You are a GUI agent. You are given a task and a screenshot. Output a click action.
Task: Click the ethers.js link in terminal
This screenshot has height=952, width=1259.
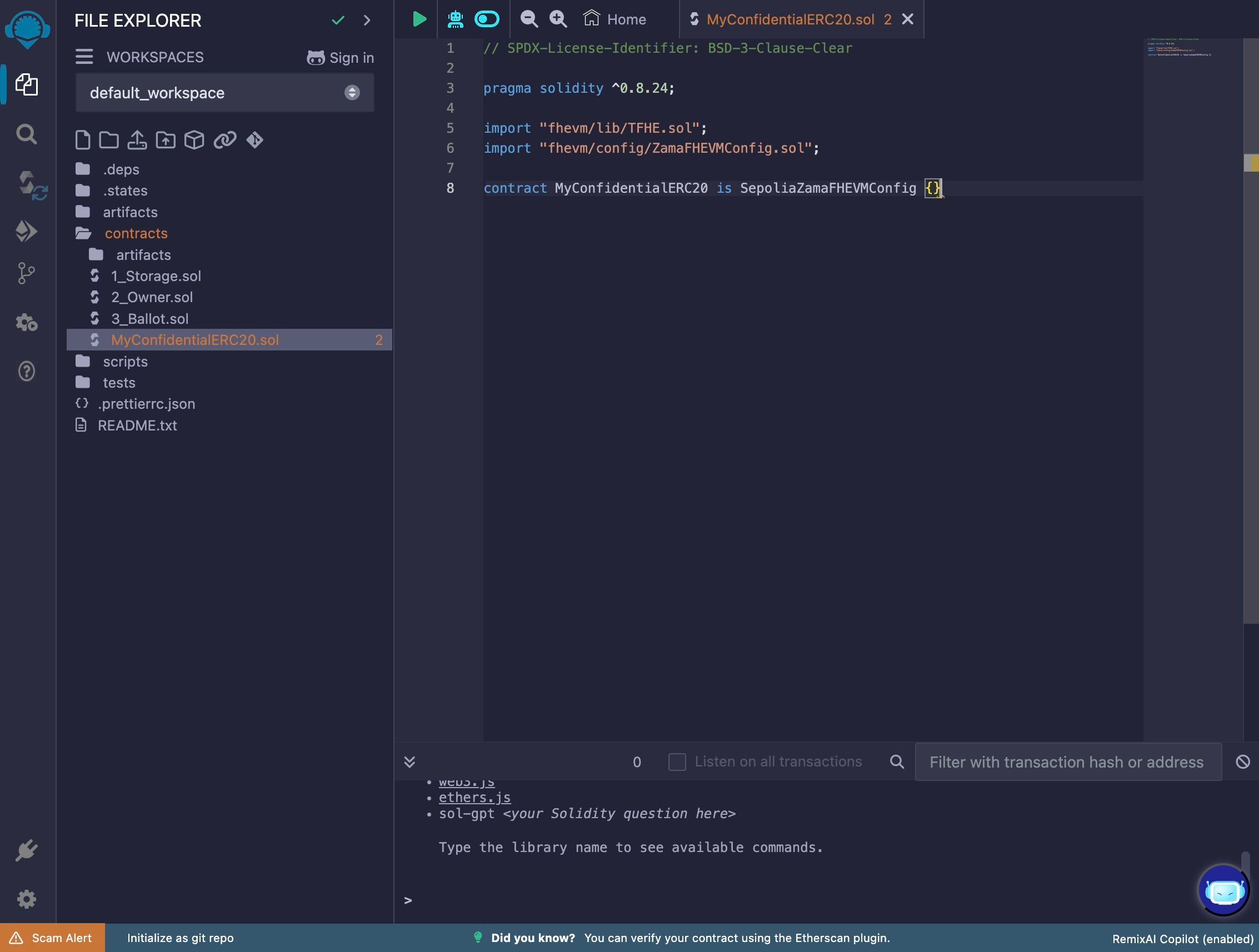click(474, 796)
